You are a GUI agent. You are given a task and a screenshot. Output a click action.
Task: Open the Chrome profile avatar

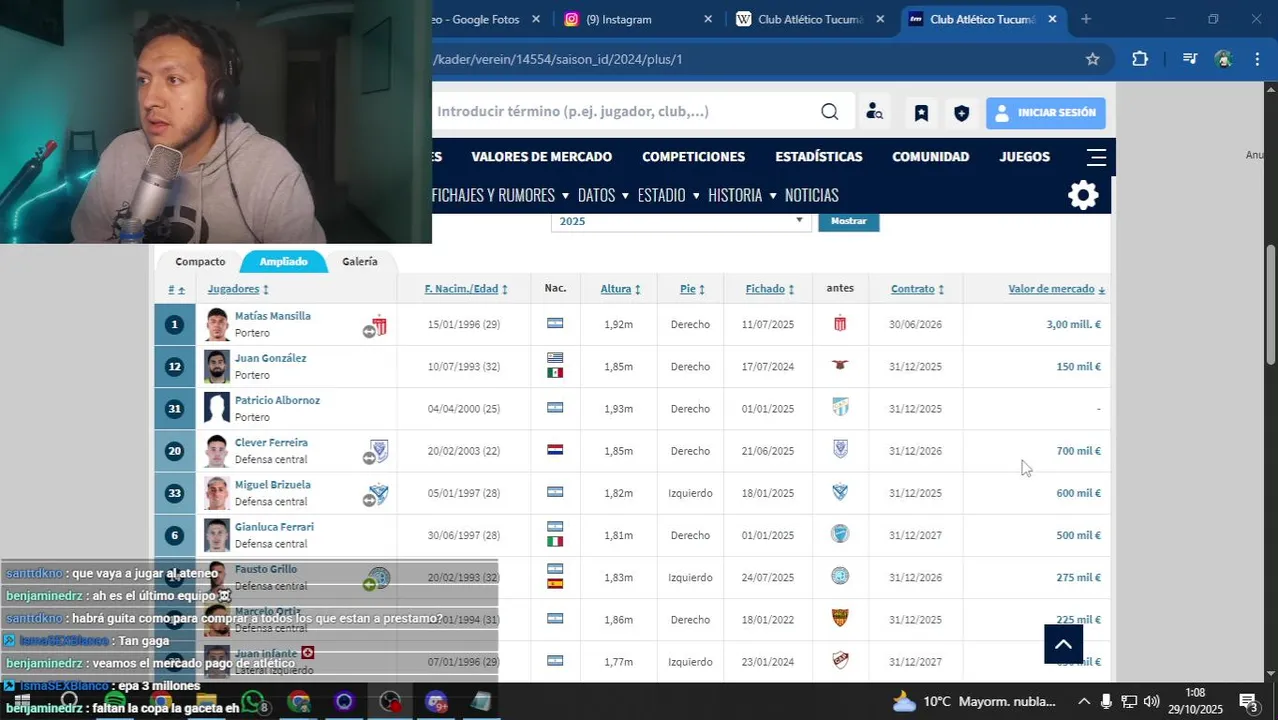[1223, 59]
